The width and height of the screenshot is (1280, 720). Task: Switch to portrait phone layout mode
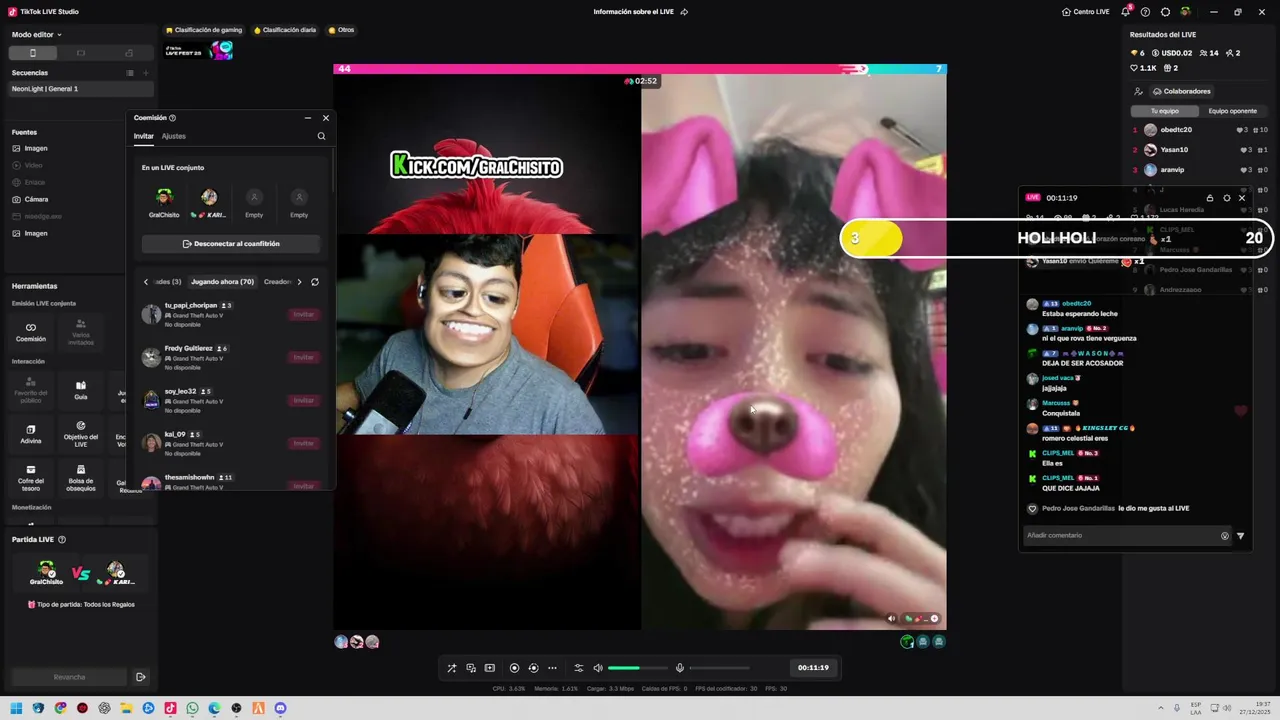click(32, 53)
